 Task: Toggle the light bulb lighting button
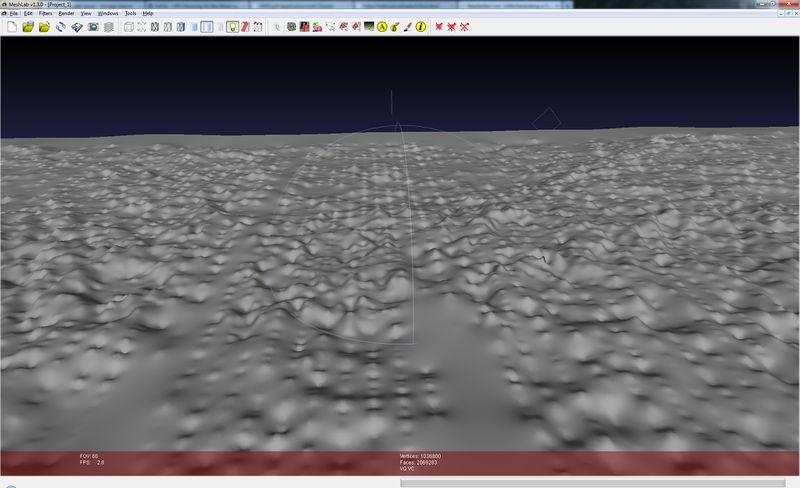(x=232, y=27)
